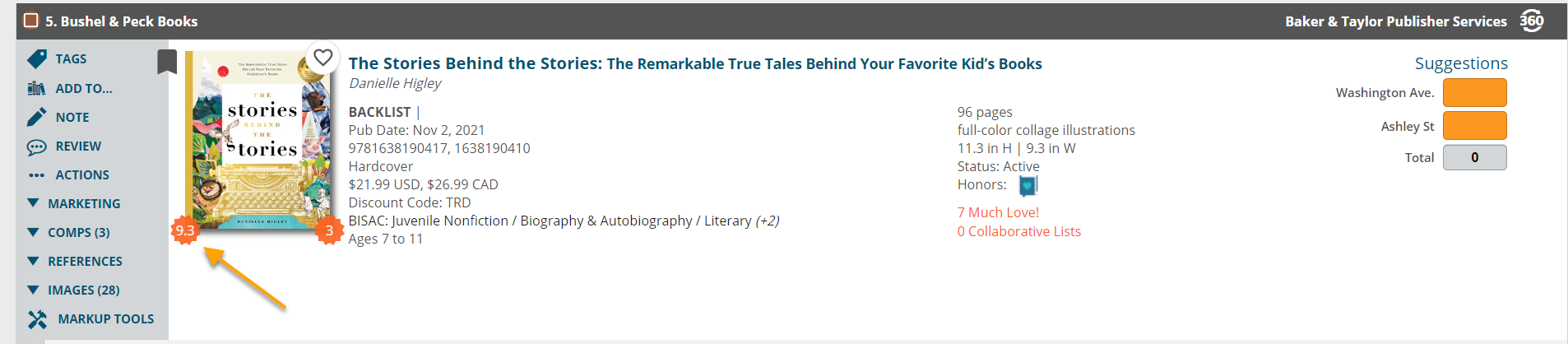Open Markup Tools wrench icon
The width and height of the screenshot is (1568, 344).
tap(38, 319)
